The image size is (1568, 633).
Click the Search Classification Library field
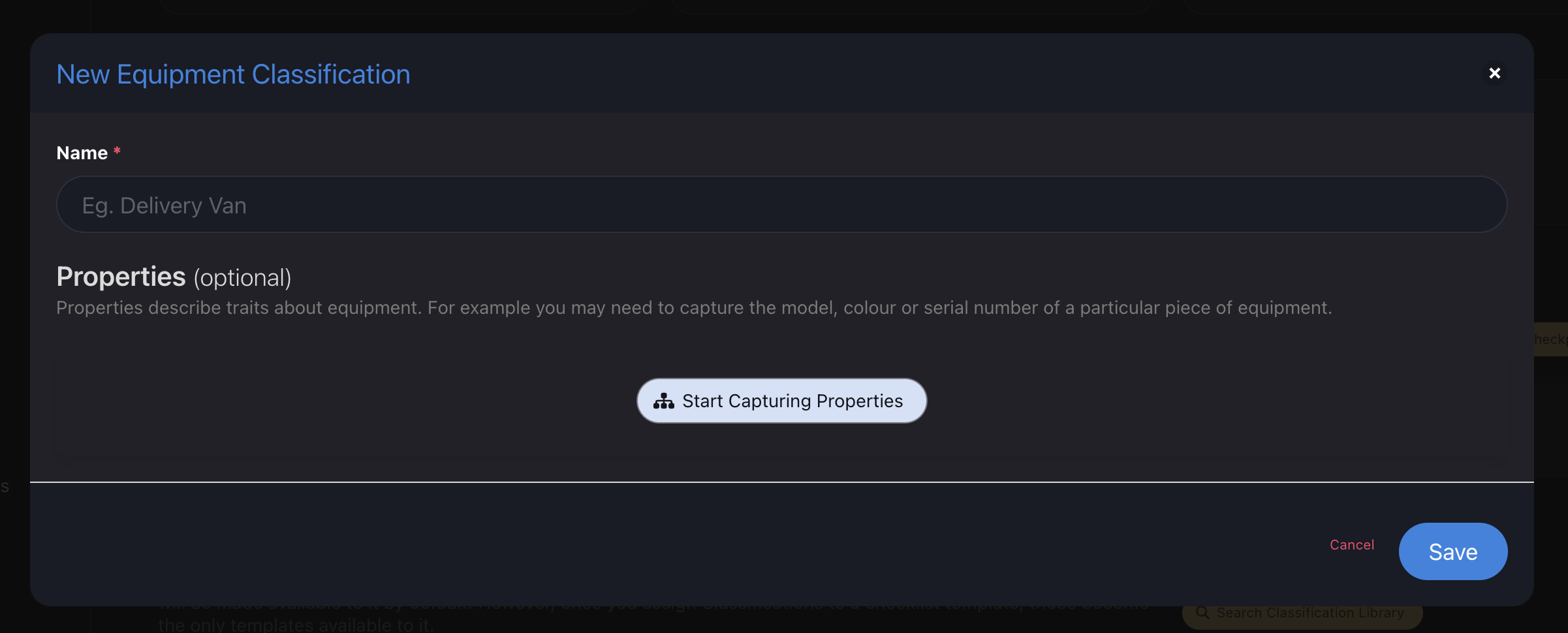(1302, 613)
